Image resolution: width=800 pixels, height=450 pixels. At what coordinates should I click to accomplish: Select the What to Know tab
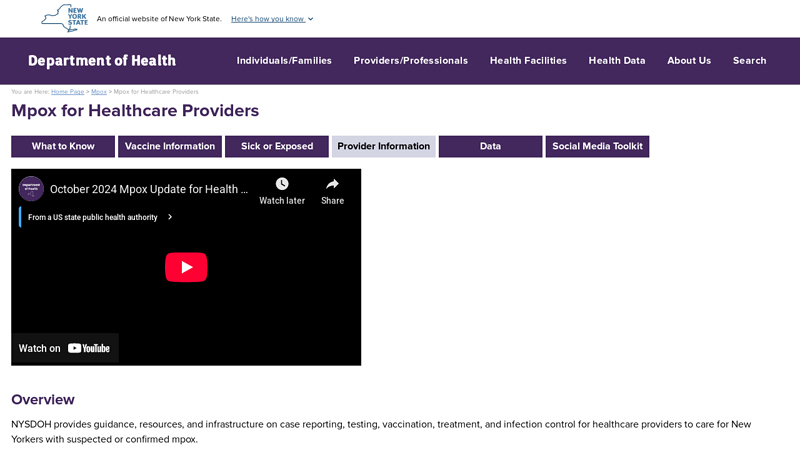[63, 146]
